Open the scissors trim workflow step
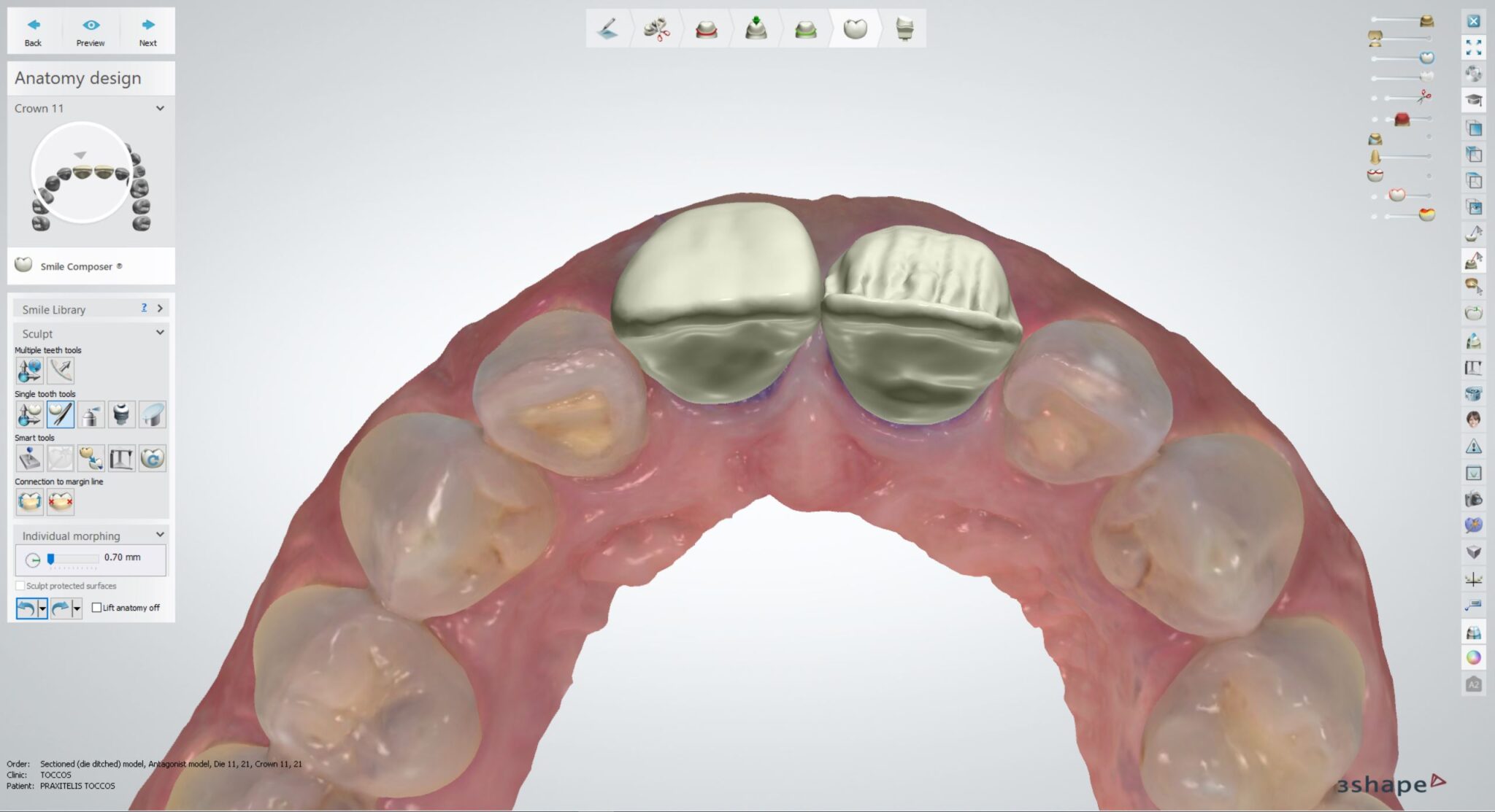This screenshot has height=812, width=1495. pyautogui.click(x=657, y=29)
